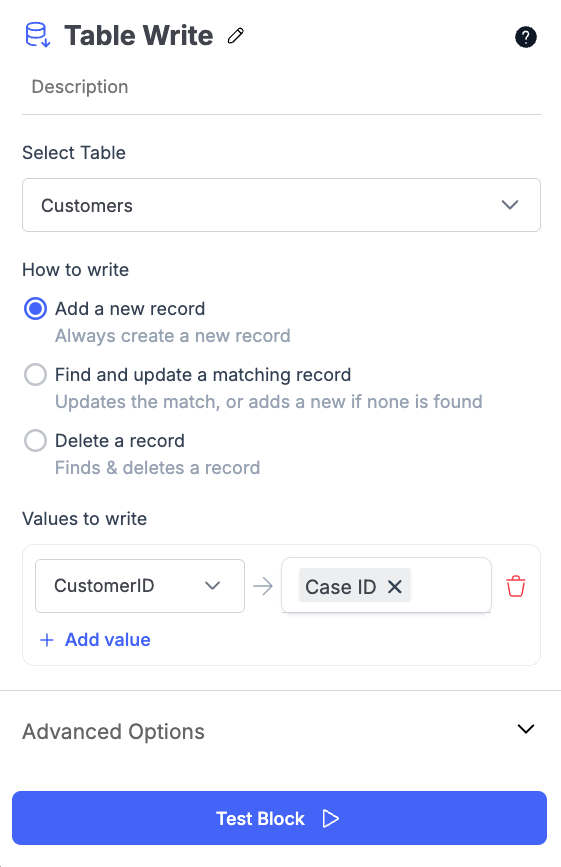Click the play icon on Test Block

click(x=331, y=818)
